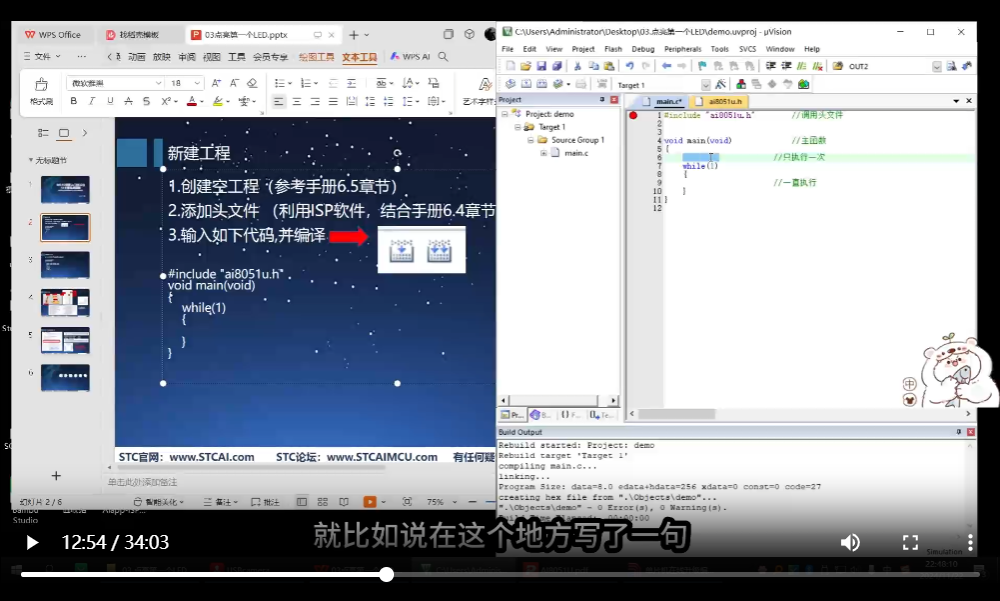
Task: Toggle Italic formatting in WPS
Action: pyautogui.click(x=92, y=101)
